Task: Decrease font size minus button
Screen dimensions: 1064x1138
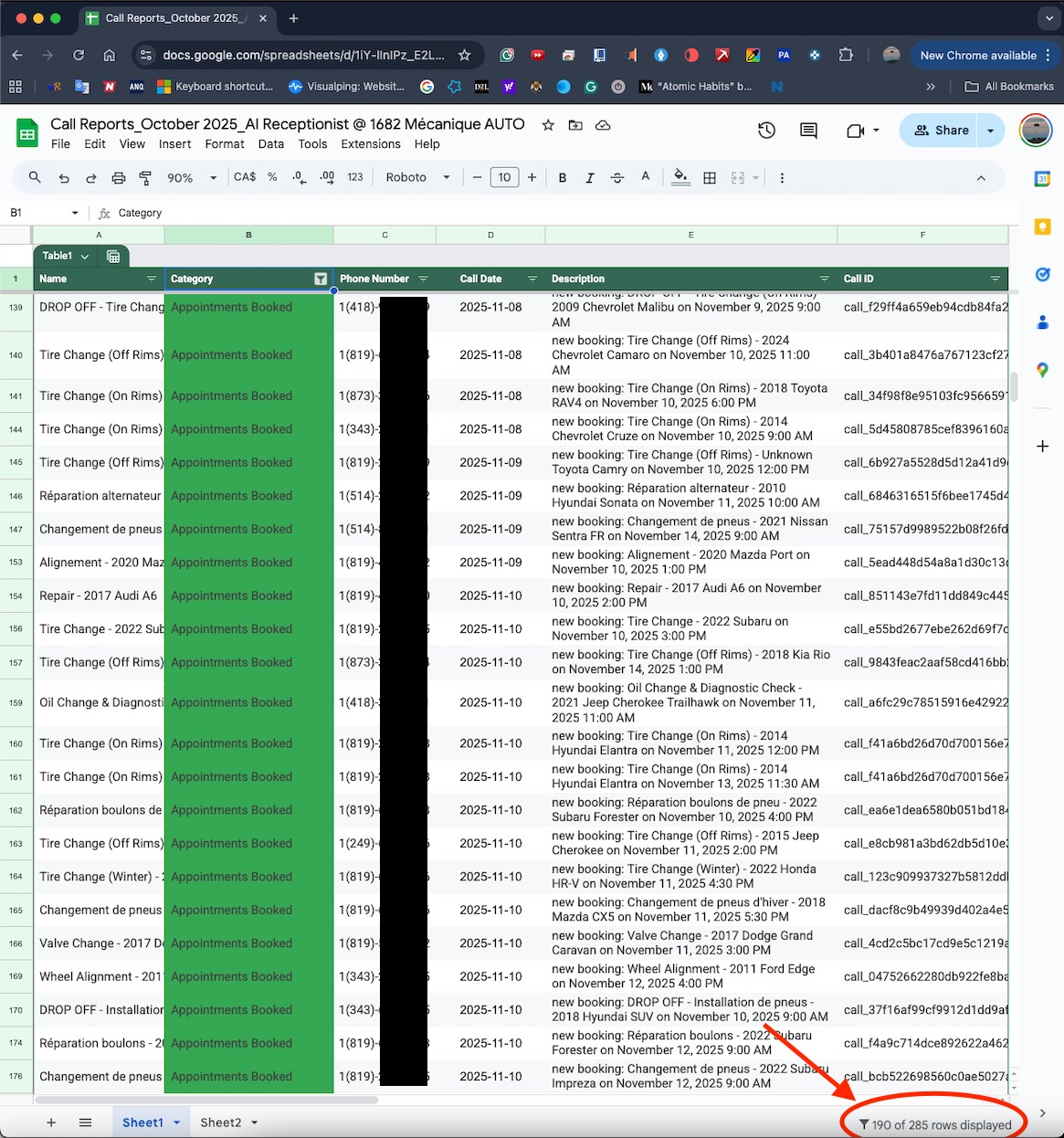Action: click(x=477, y=177)
